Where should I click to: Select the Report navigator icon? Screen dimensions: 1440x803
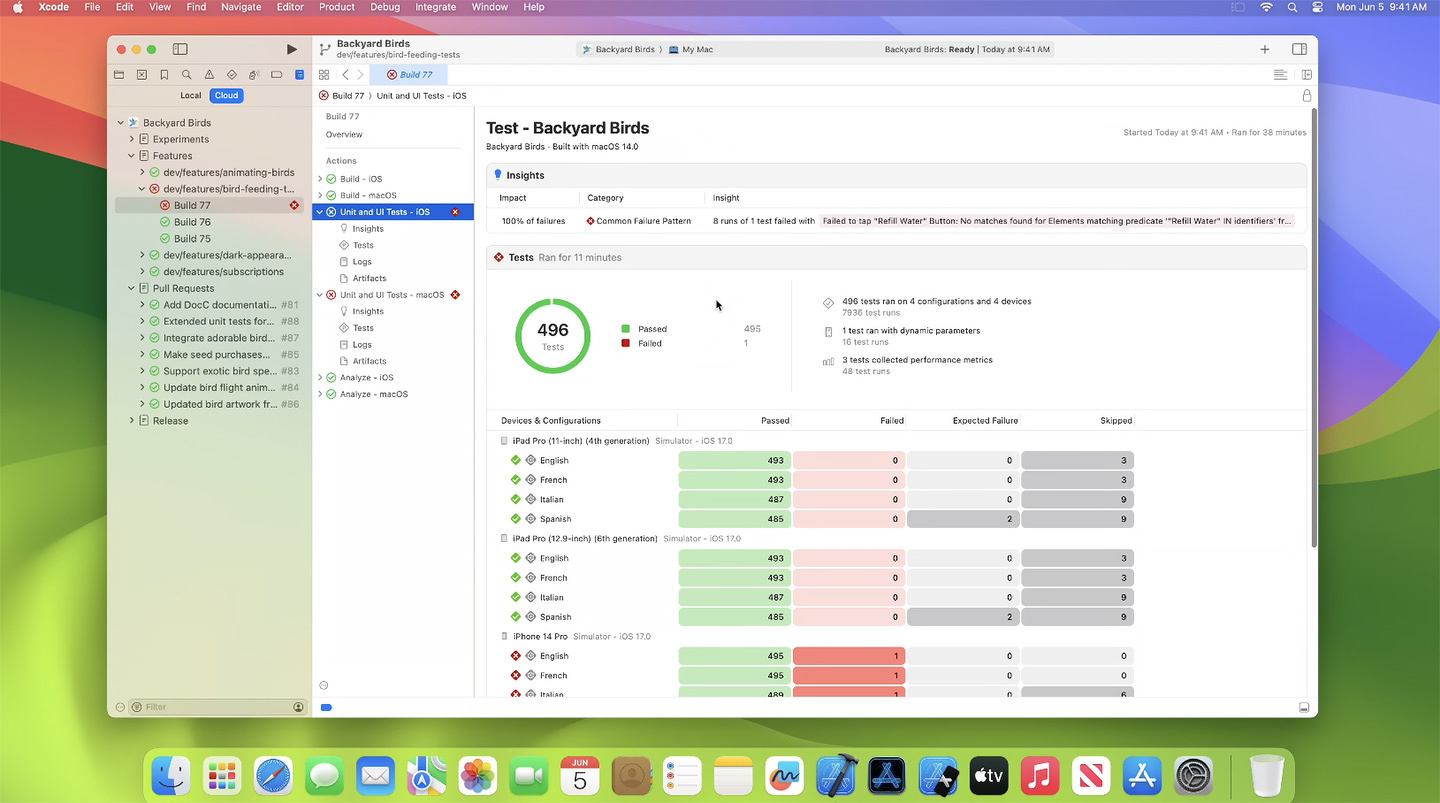pos(299,75)
